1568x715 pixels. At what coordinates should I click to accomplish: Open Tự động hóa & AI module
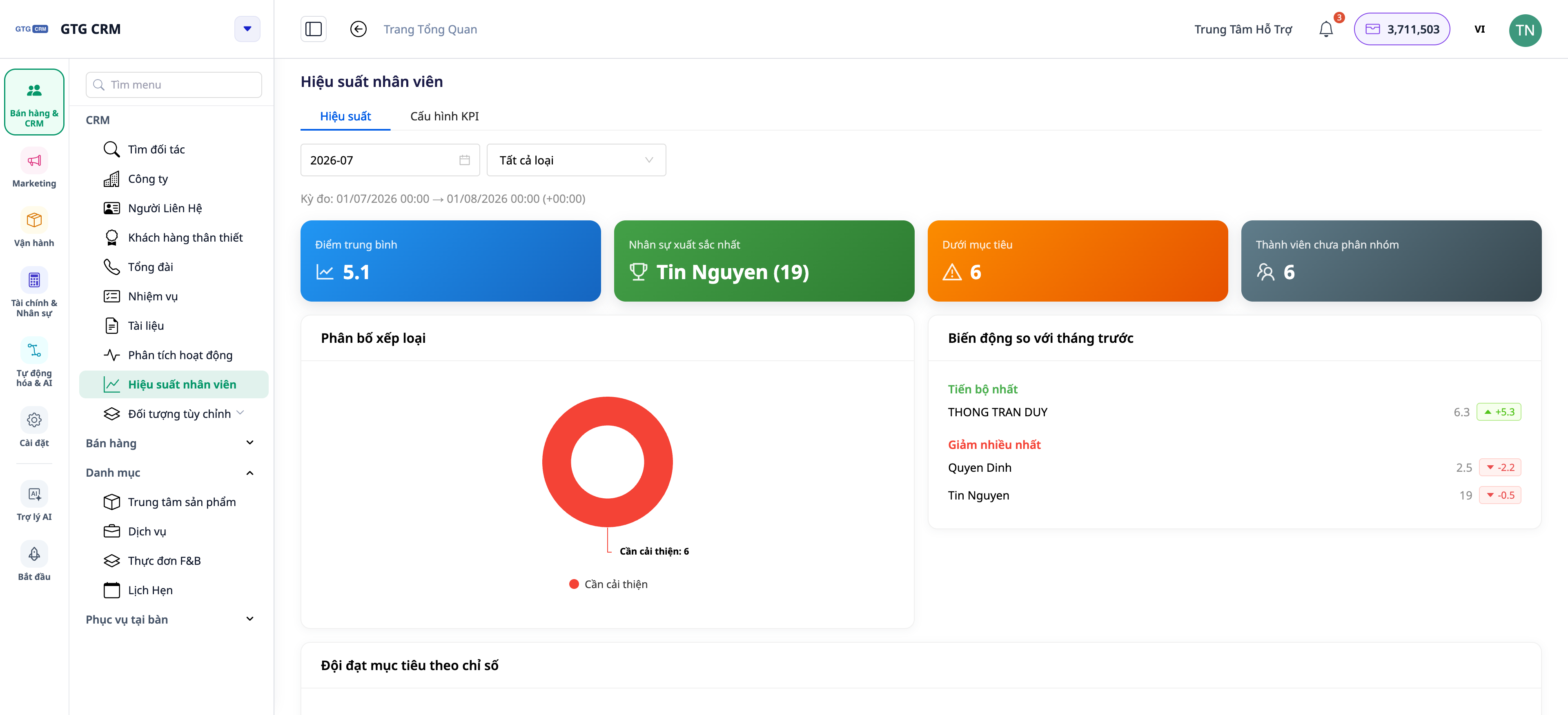pos(34,362)
